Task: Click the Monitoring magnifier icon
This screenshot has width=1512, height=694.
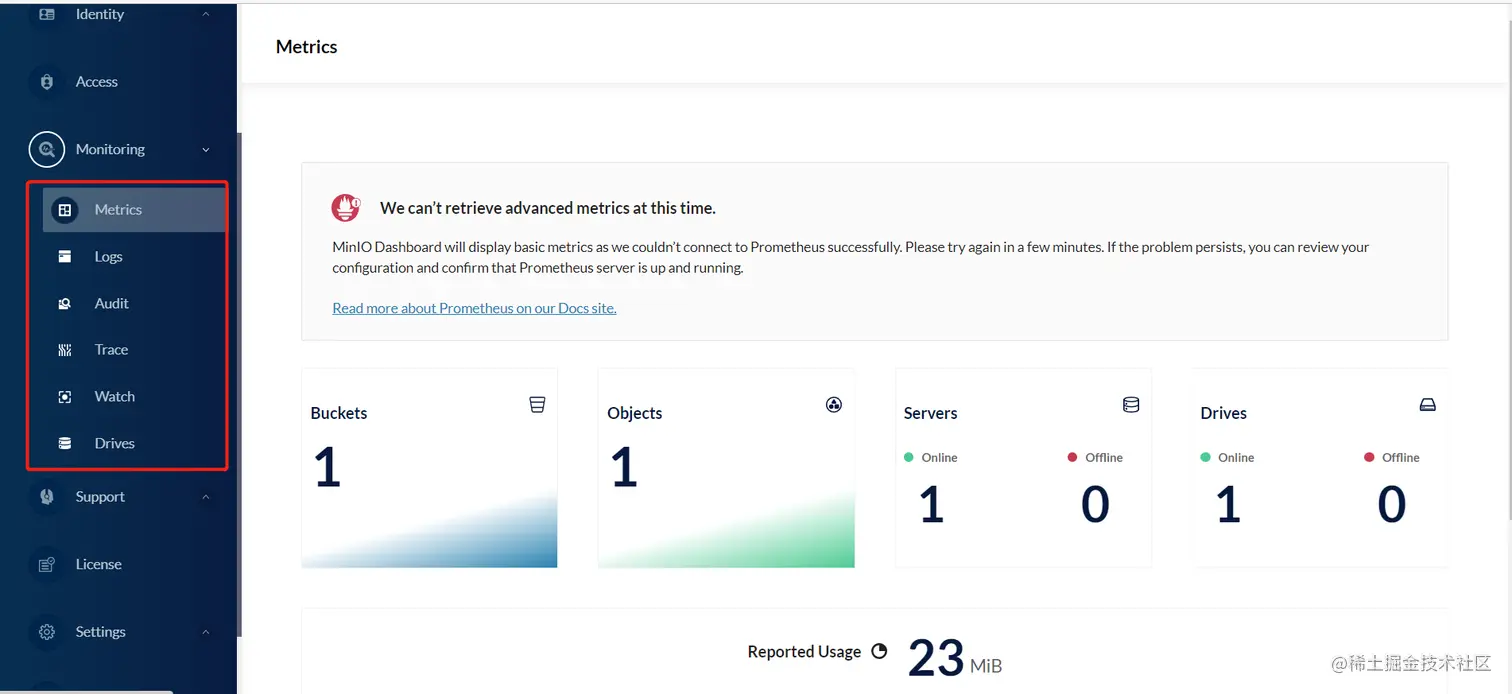Action: [47, 149]
